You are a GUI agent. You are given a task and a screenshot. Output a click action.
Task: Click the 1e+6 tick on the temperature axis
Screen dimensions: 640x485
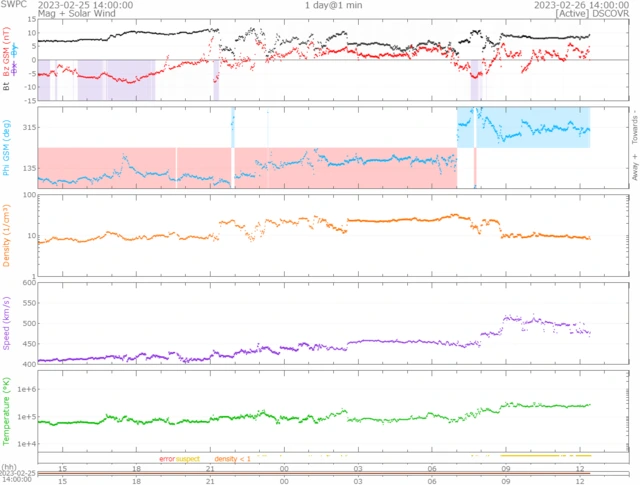point(27,389)
